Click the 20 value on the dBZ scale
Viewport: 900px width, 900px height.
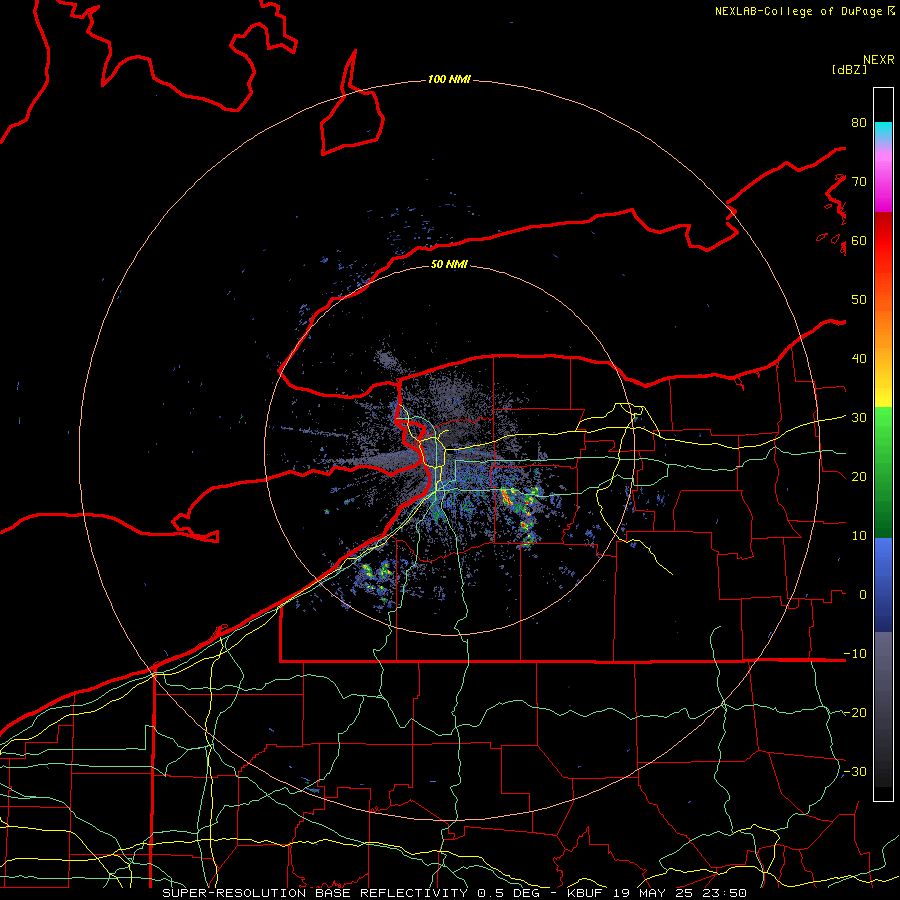[x=859, y=476]
